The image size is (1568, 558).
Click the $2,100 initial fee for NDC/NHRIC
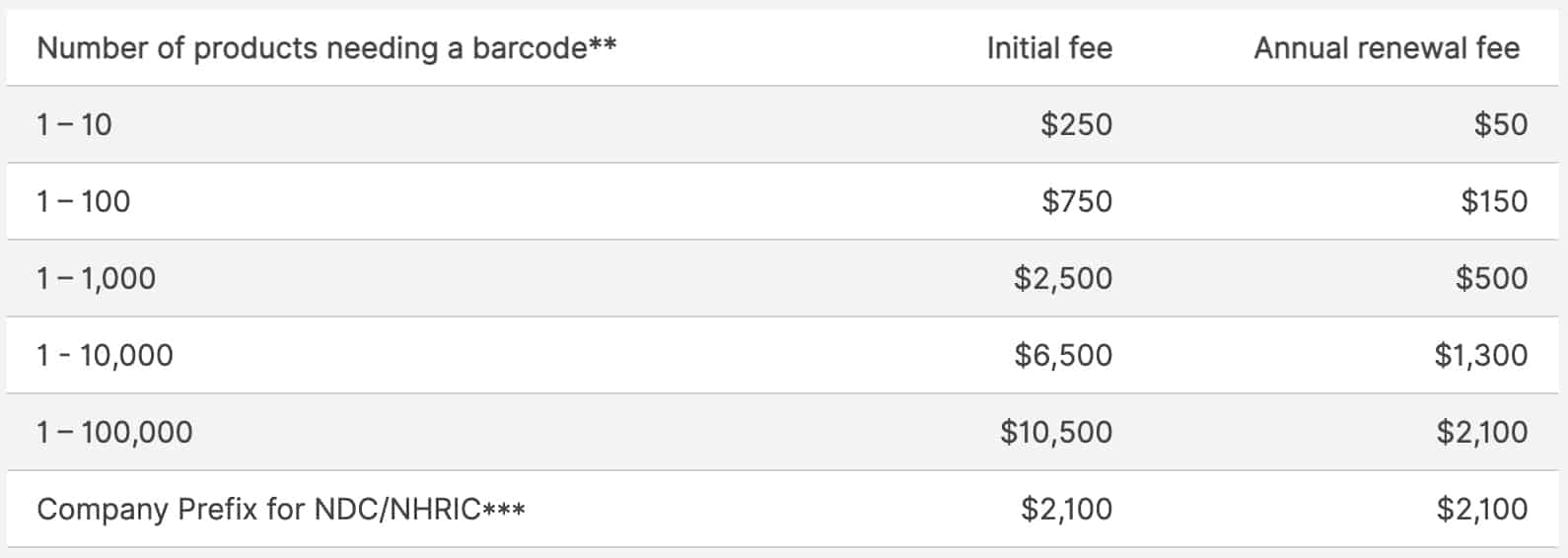coord(1066,509)
